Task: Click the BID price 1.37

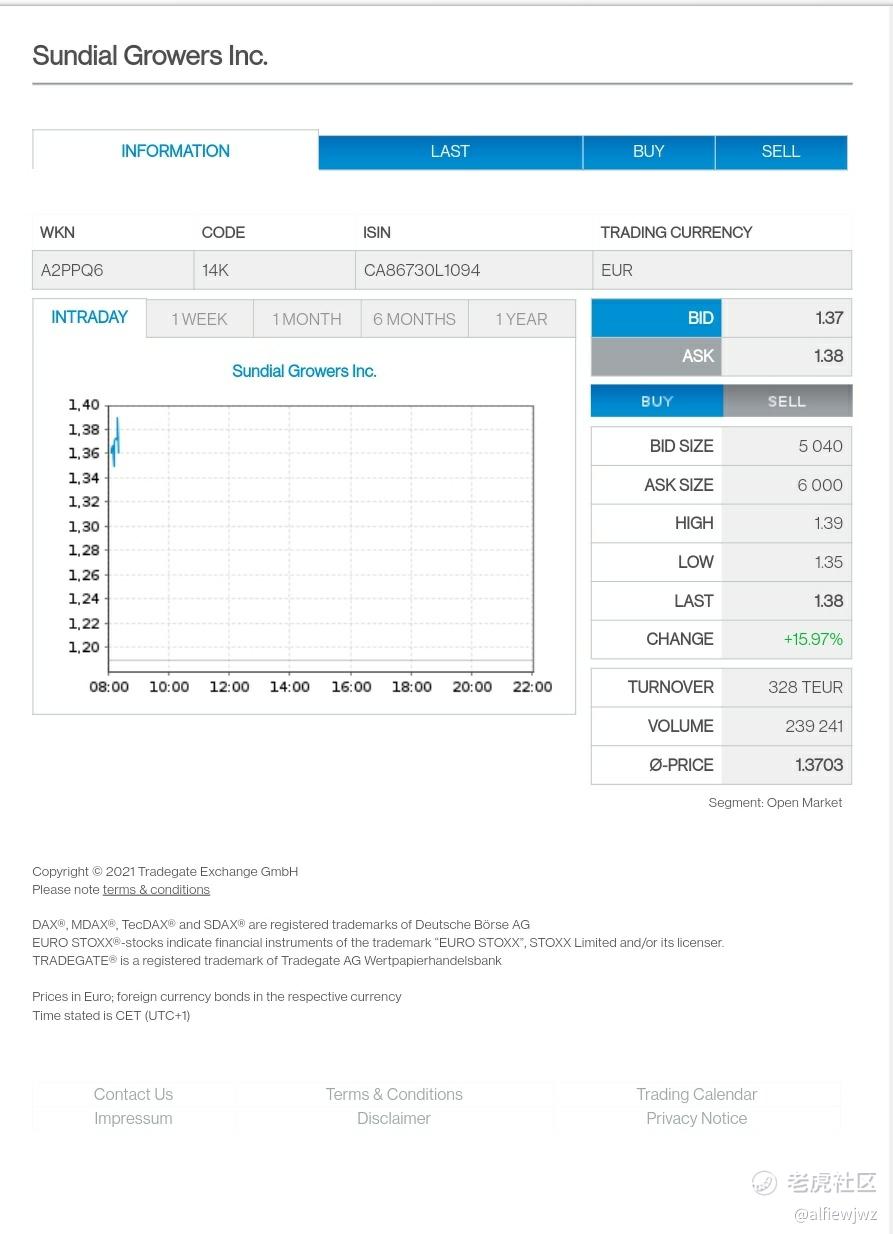Action: pos(829,318)
